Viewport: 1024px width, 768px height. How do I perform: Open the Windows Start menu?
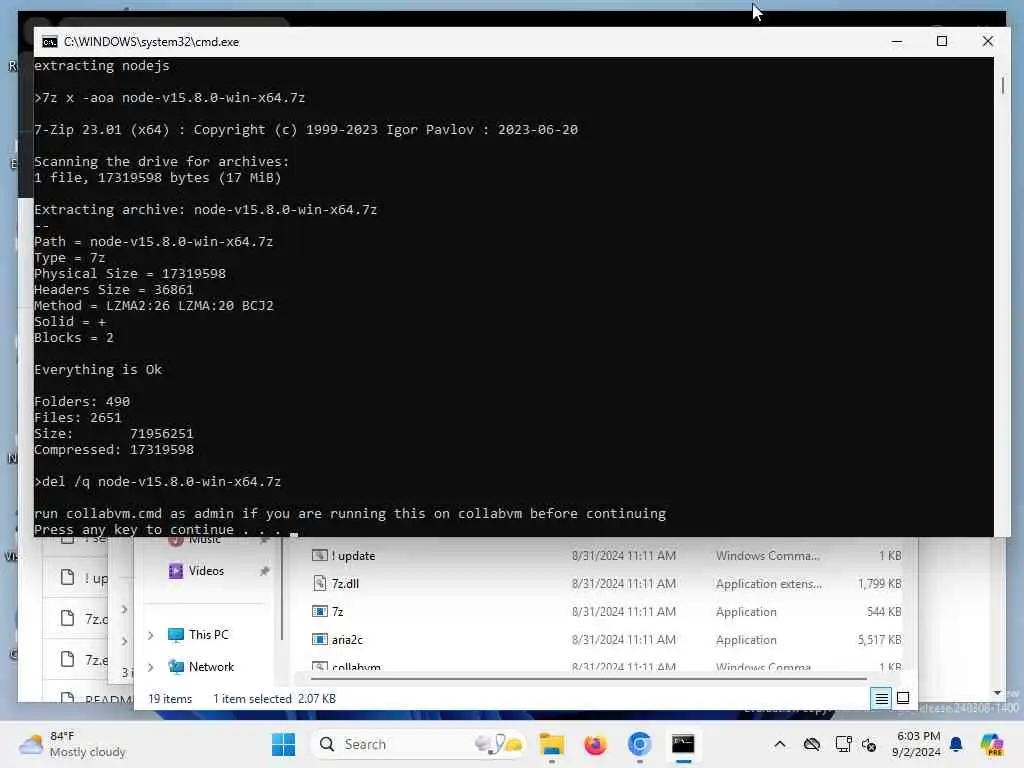pos(283,744)
